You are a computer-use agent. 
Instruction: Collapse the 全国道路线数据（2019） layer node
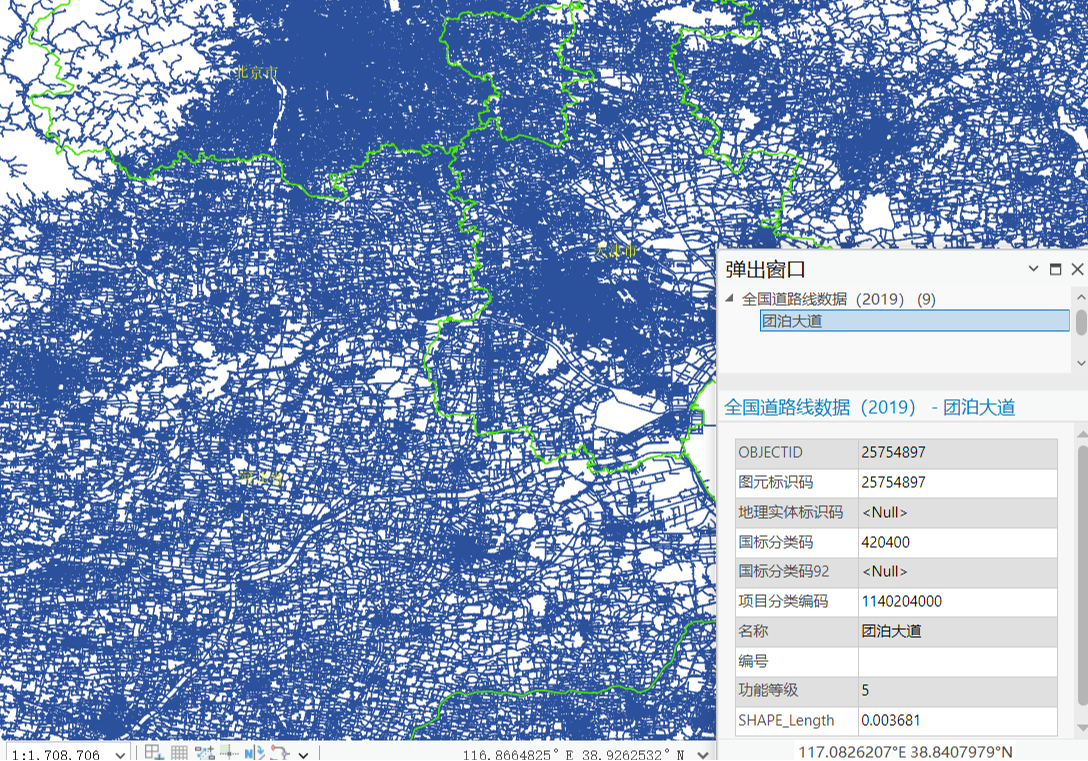(x=729, y=298)
